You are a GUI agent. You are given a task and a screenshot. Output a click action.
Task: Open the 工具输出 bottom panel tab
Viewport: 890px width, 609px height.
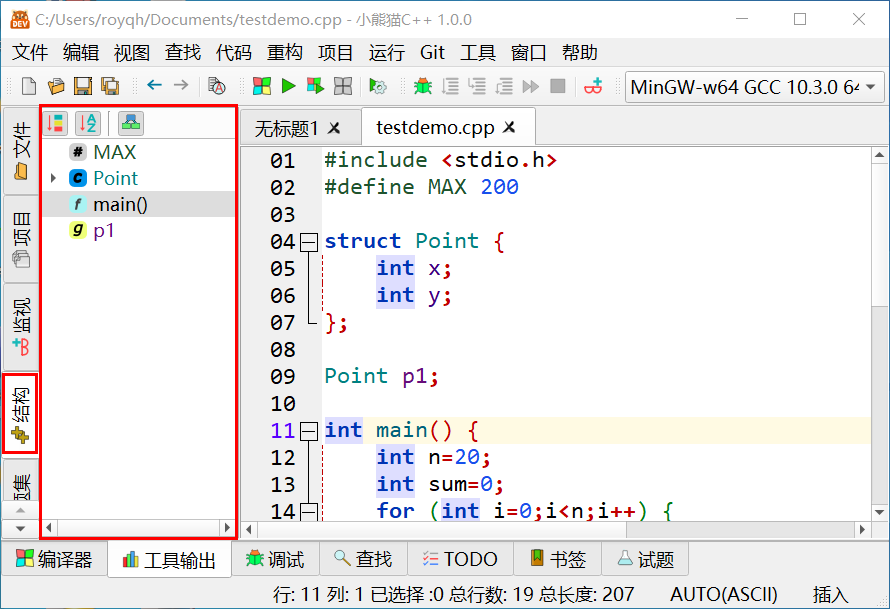click(169, 560)
